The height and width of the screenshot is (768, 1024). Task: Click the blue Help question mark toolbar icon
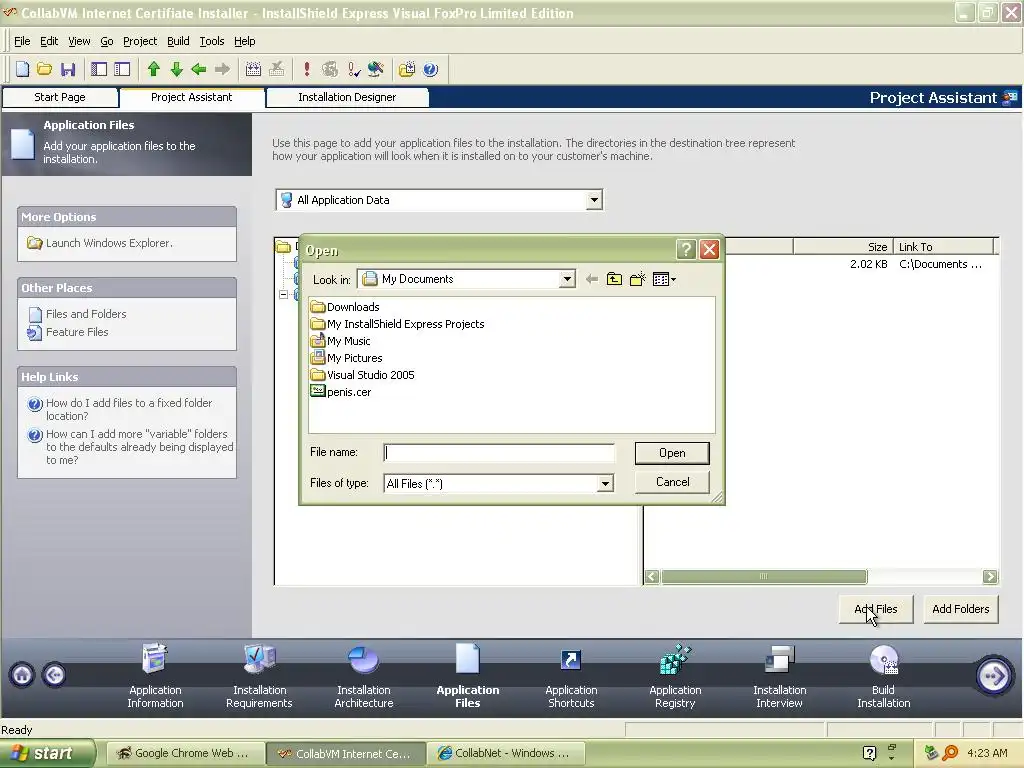point(430,69)
